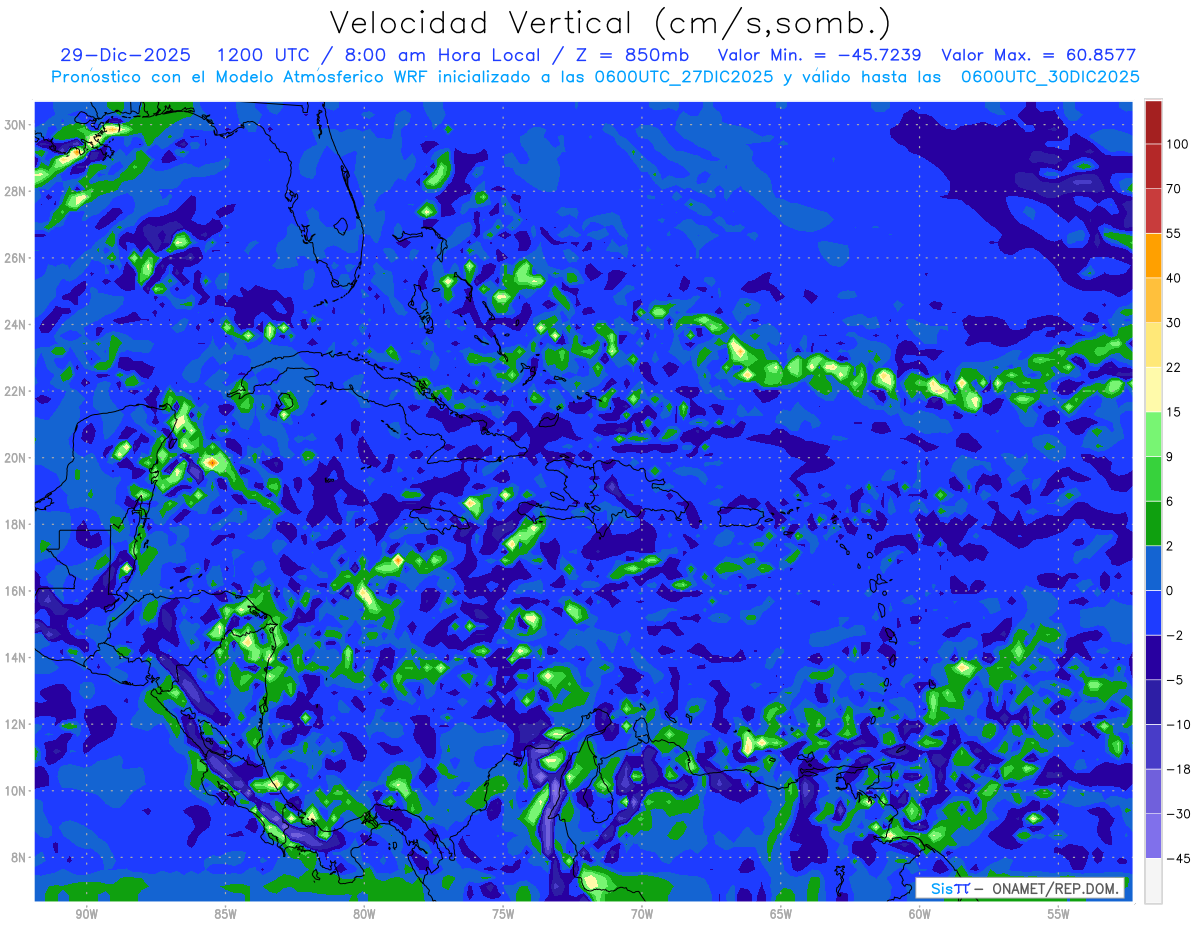This screenshot has height=927, width=1200.
Task: Click the lavender swatch between -45 and -30
Action: (1153, 836)
